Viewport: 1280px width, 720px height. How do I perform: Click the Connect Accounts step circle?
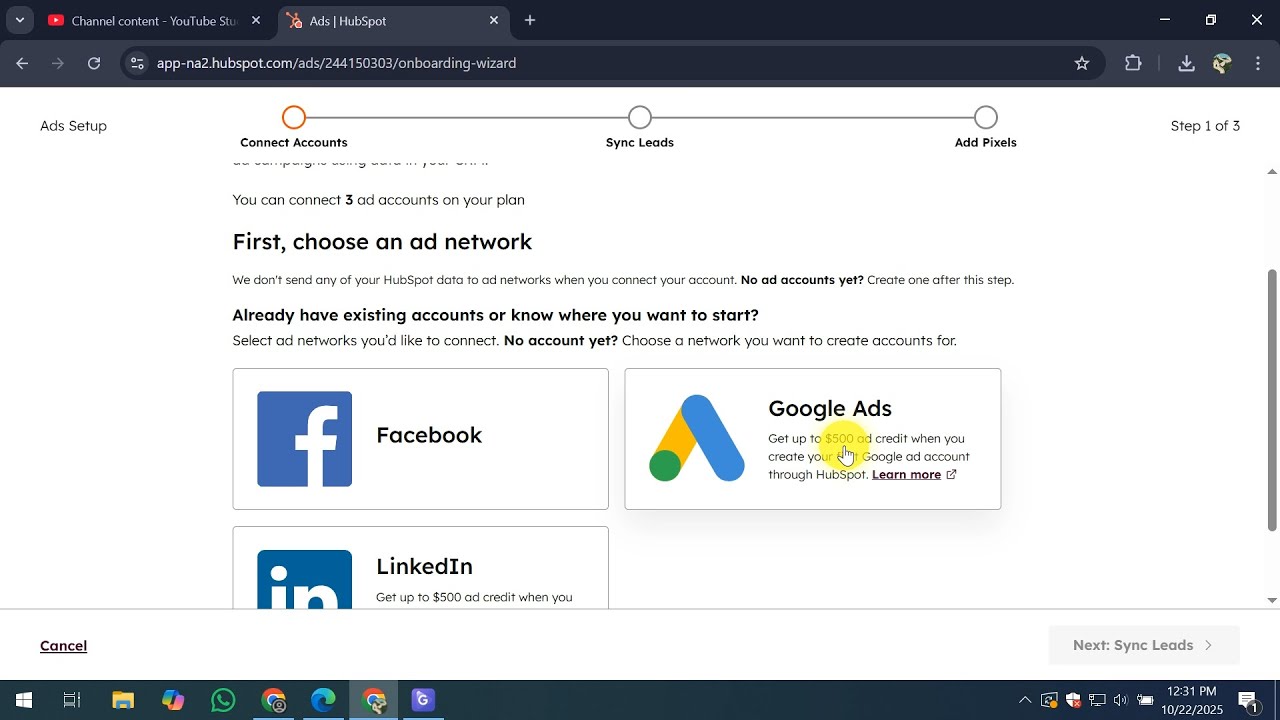click(x=293, y=118)
